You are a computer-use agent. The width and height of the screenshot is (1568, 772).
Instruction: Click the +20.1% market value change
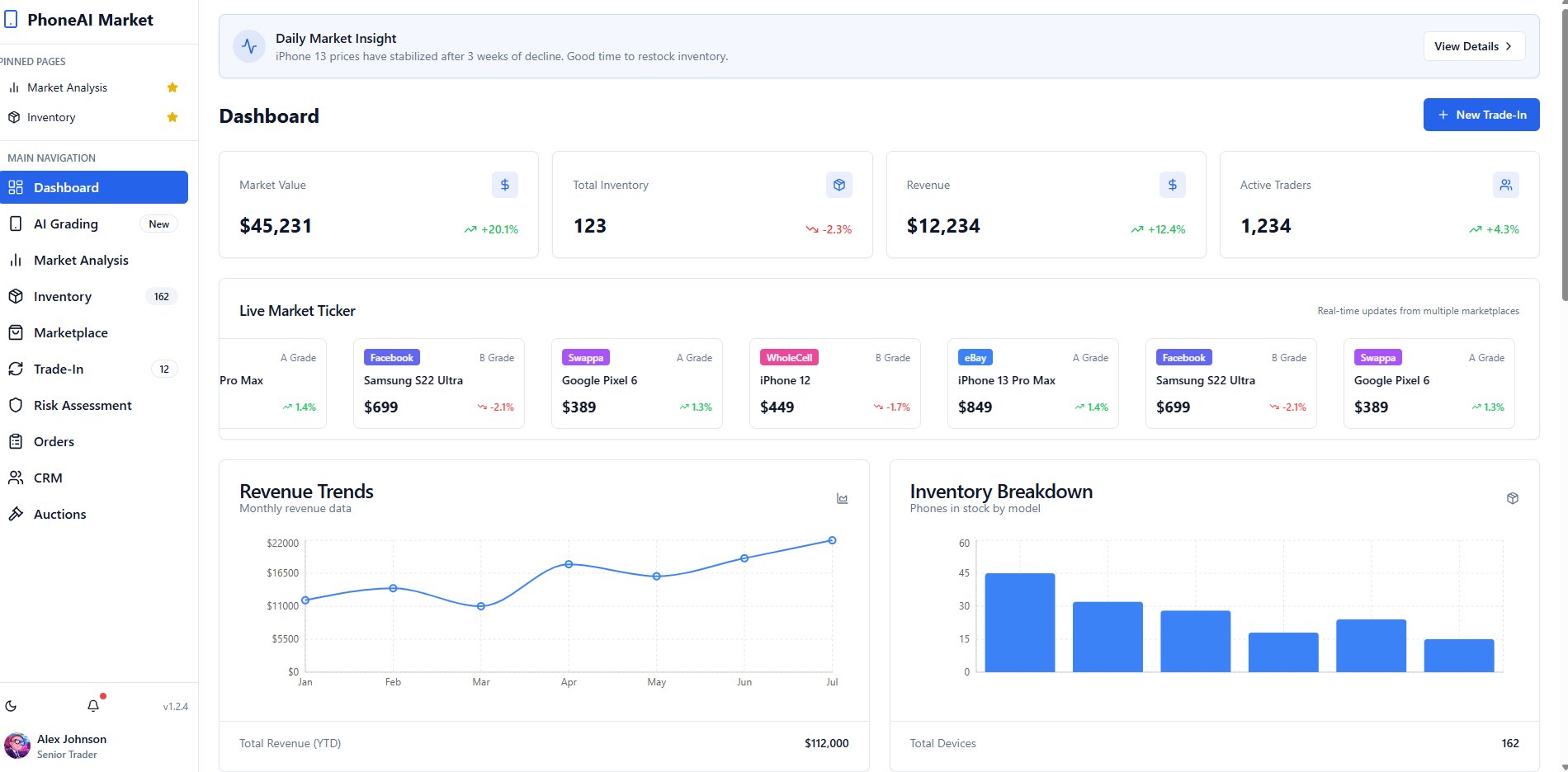491,229
